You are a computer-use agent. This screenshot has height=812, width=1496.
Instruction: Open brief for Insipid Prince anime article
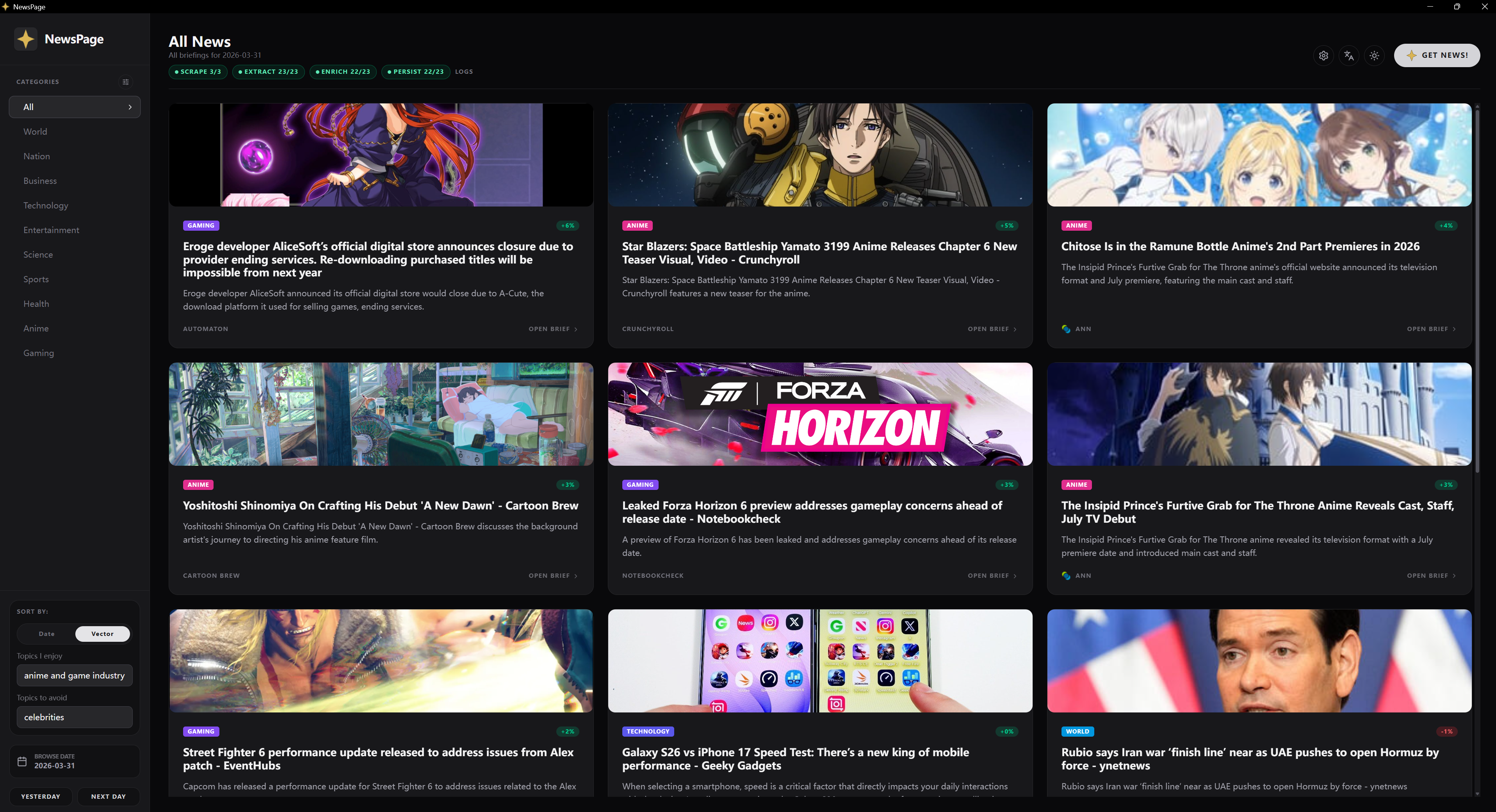point(1431,575)
